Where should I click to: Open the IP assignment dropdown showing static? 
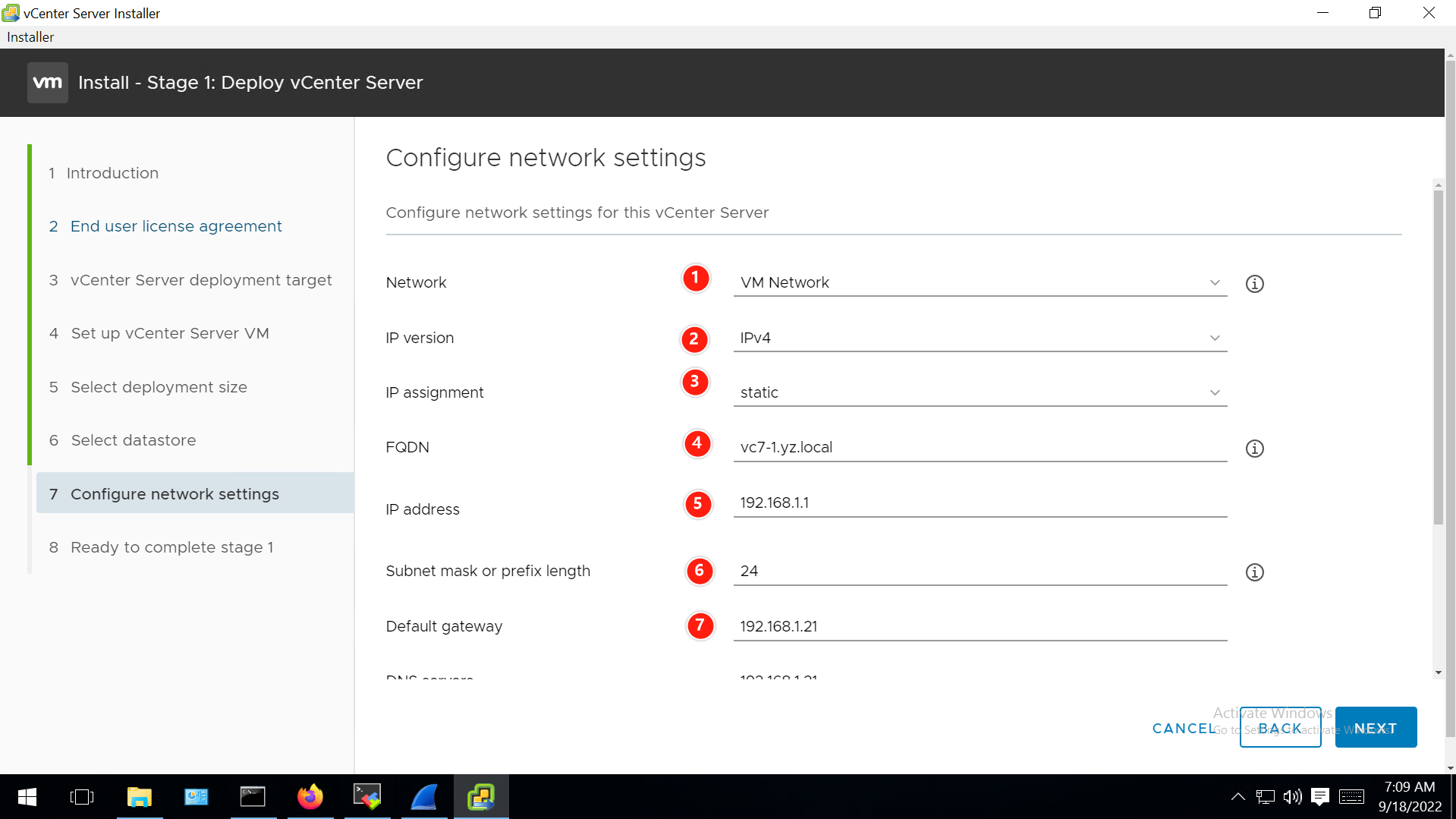[980, 392]
